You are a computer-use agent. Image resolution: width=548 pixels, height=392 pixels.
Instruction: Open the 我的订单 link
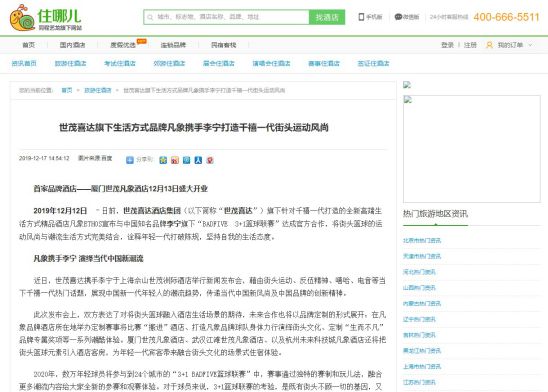point(510,45)
